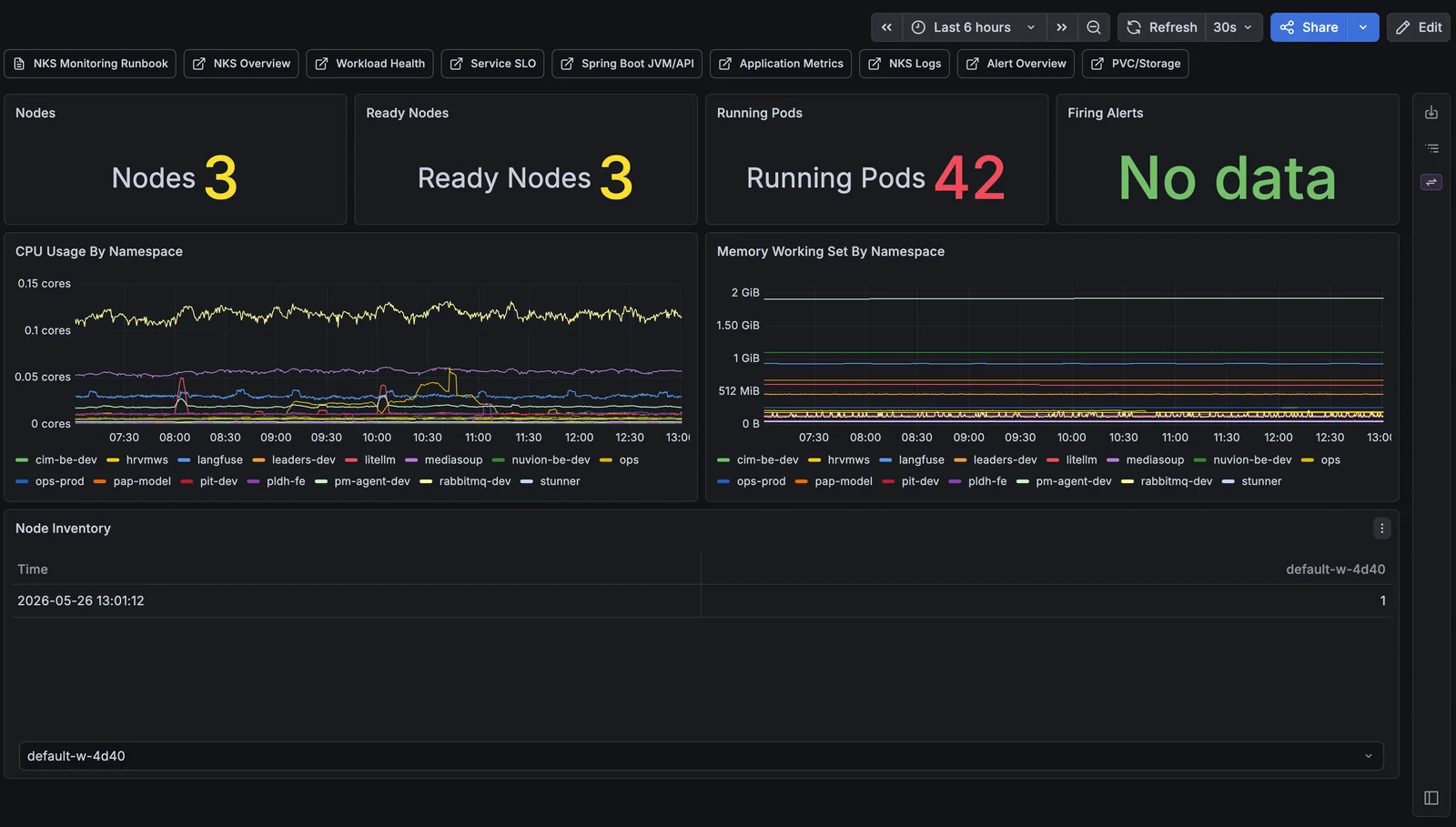Click the Edit dashboard button
1456x827 pixels.
click(x=1419, y=27)
